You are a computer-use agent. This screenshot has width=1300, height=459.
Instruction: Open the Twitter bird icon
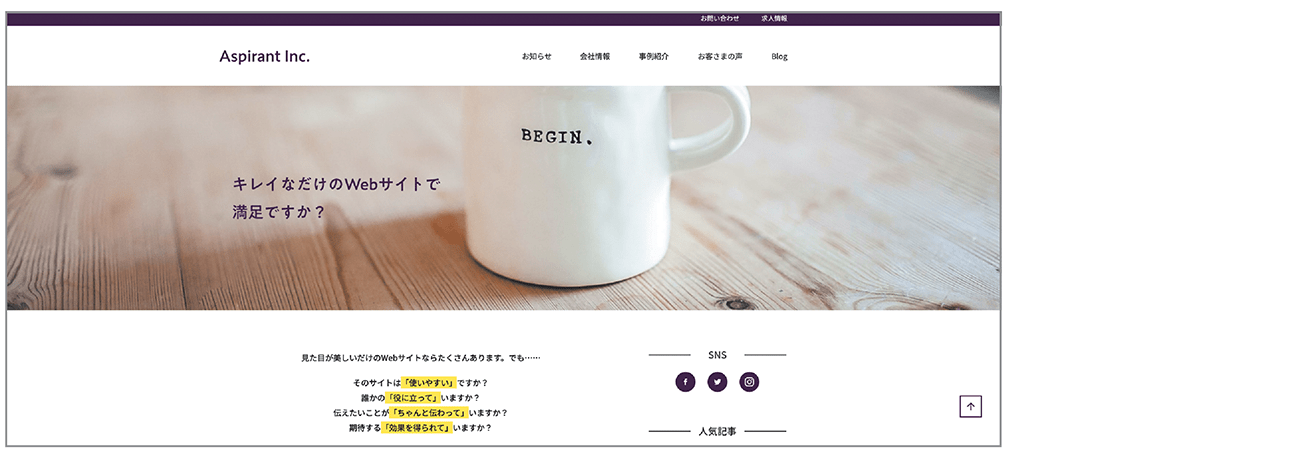click(x=717, y=382)
